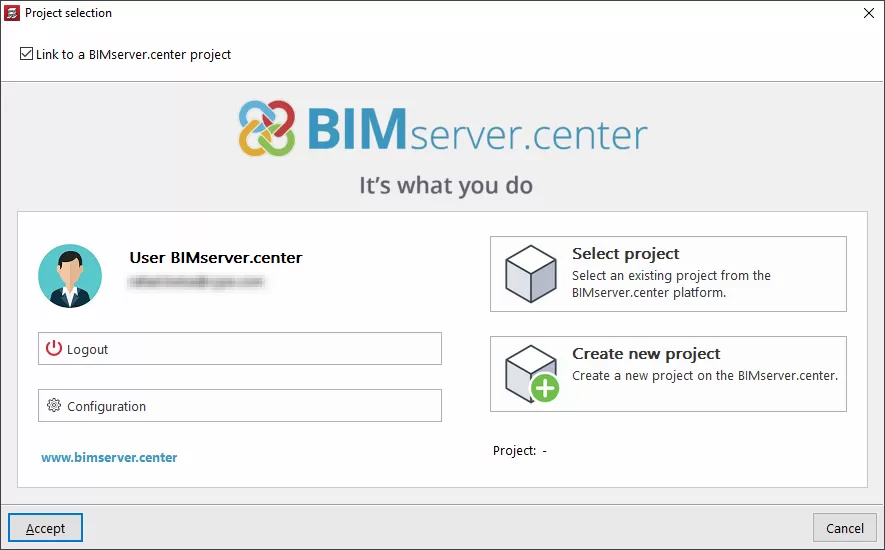Click the red power icon beside Logout

(x=54, y=349)
